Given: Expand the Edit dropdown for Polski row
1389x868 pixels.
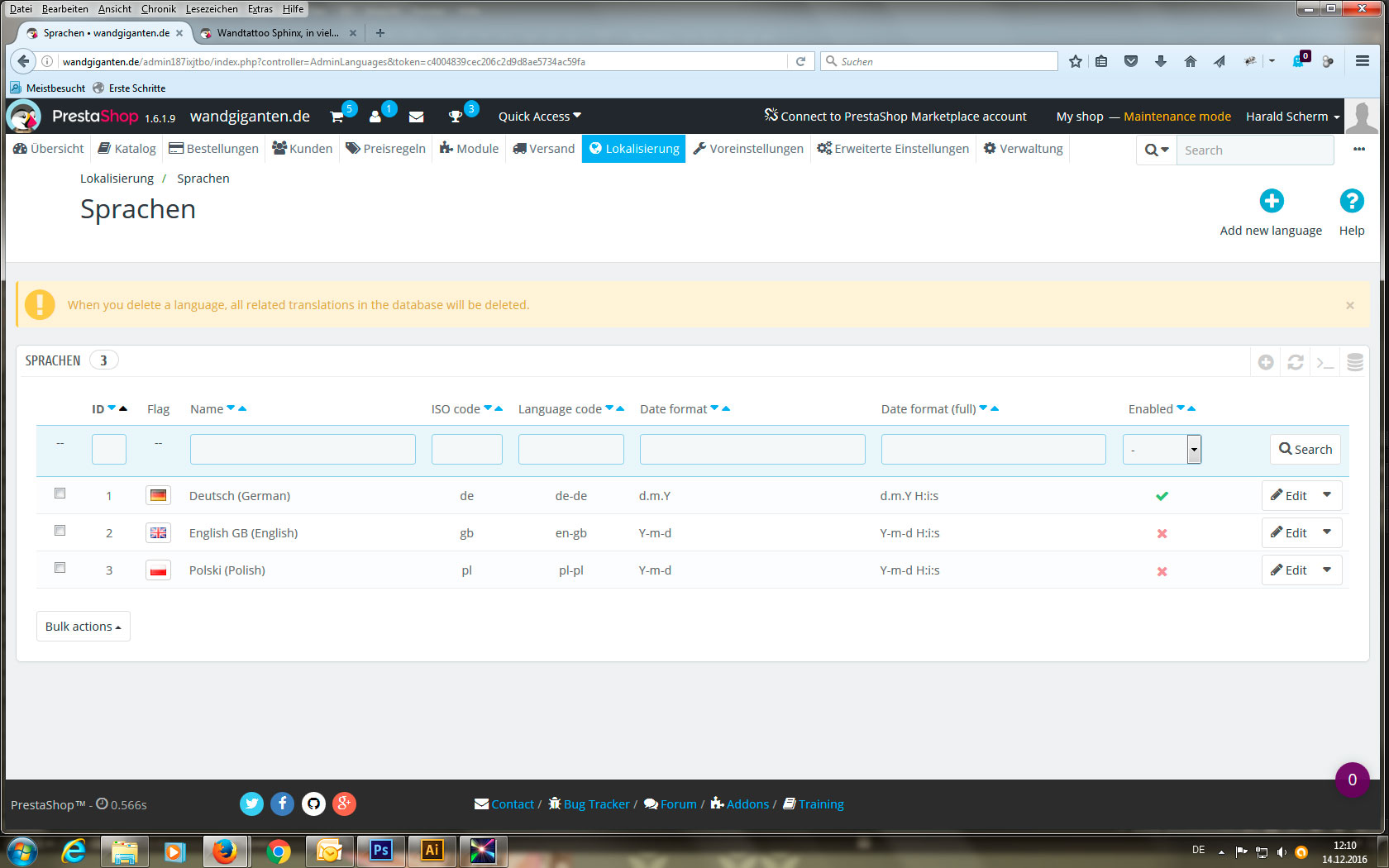Looking at the screenshot, I should [x=1327, y=570].
